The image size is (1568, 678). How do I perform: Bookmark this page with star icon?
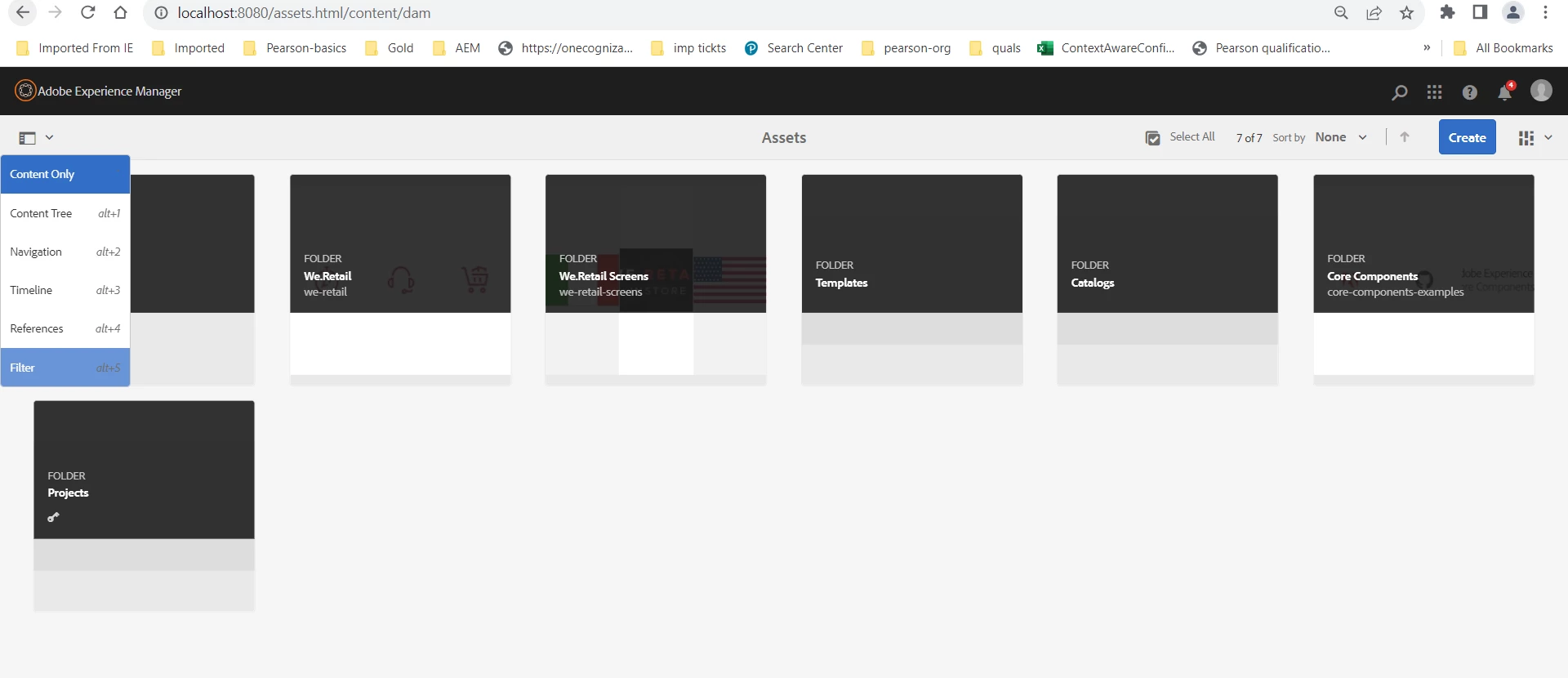1406,12
